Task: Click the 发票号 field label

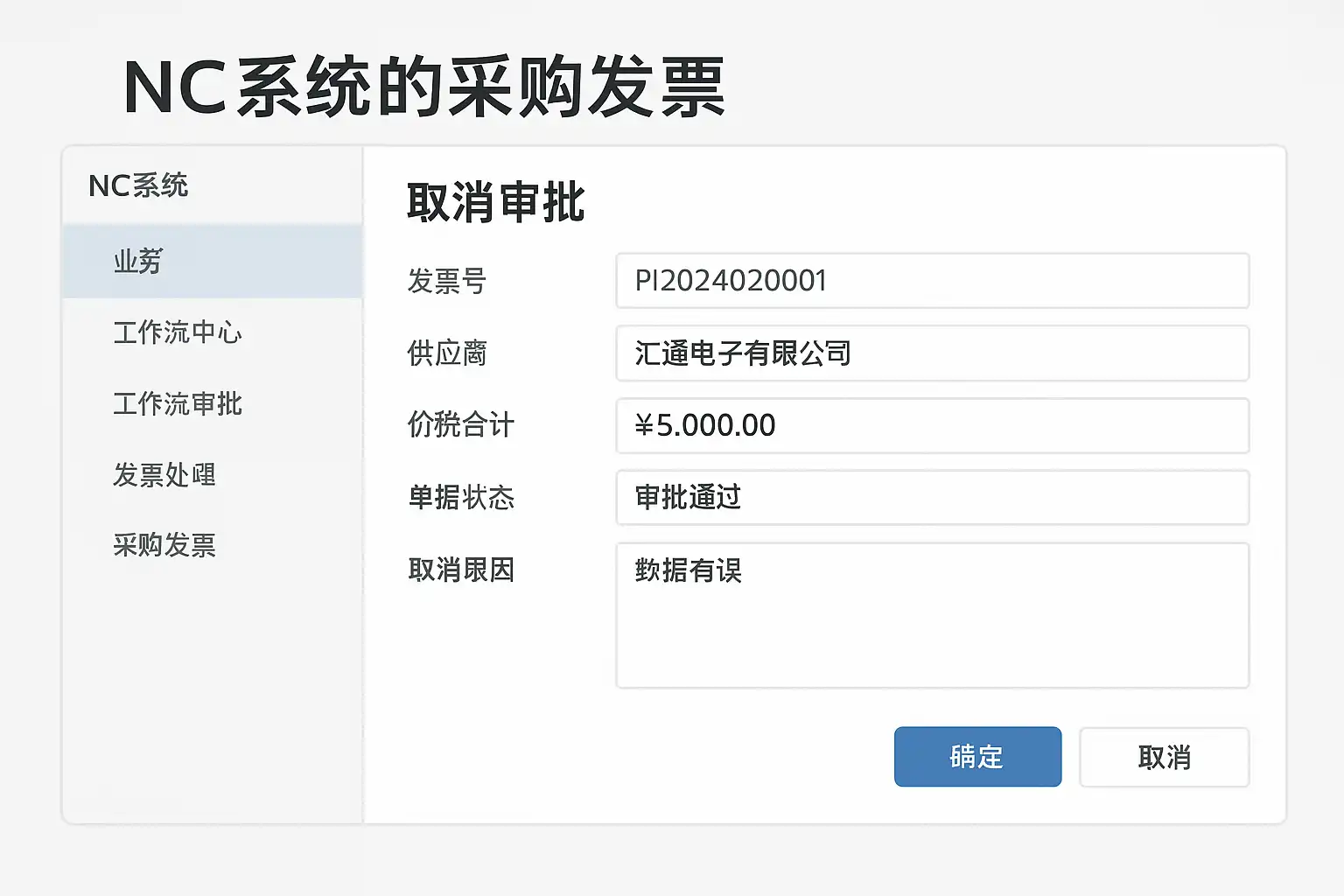Action: coord(447,281)
